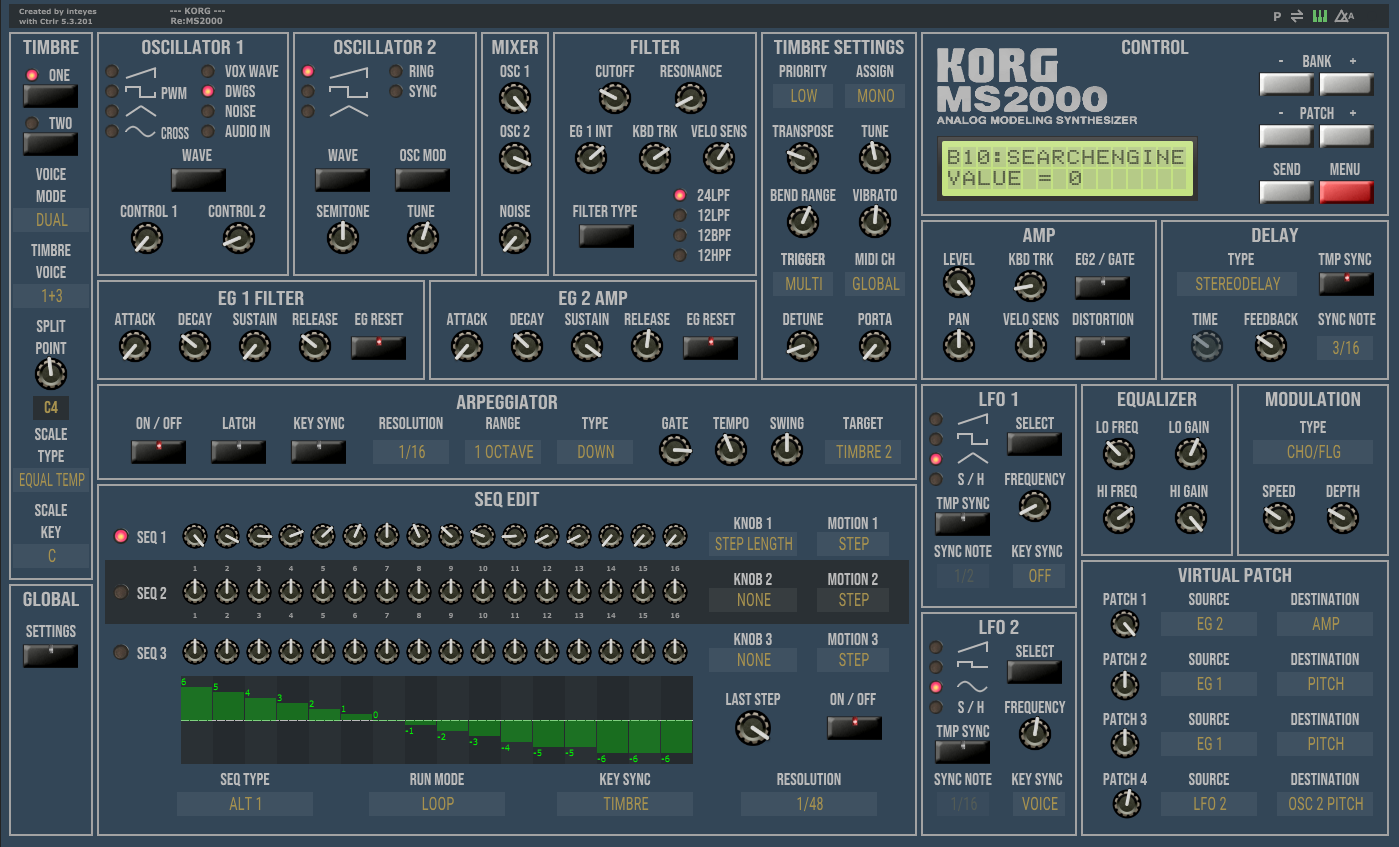
Task: Click the Arpeggiator SWING knob
Action: coord(787,450)
